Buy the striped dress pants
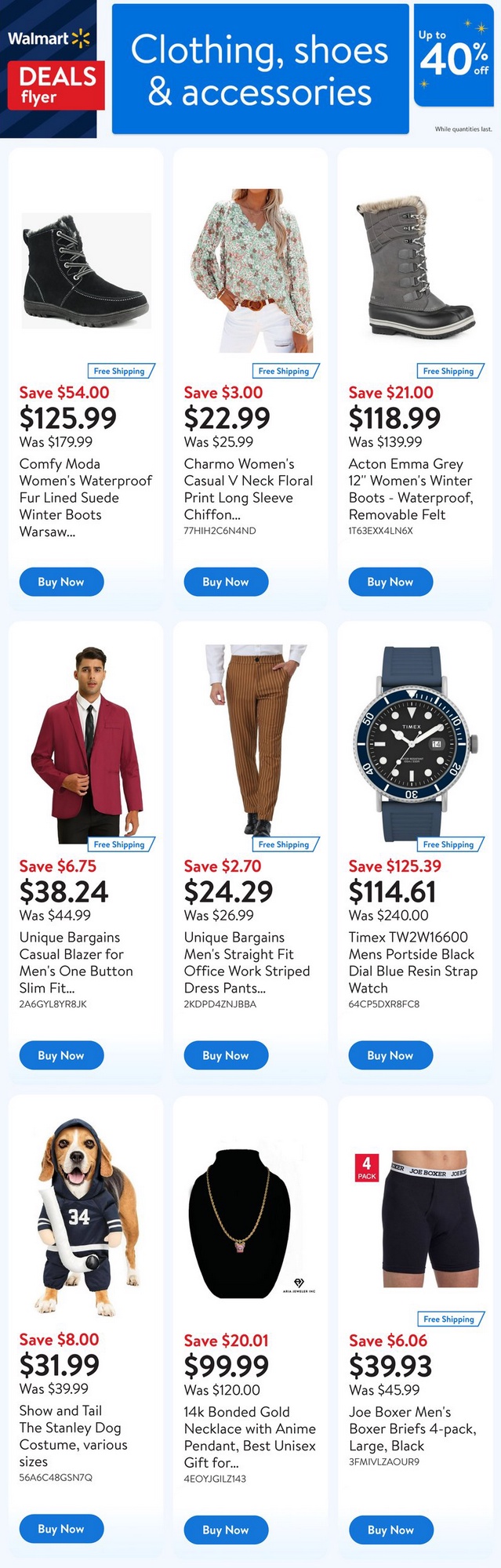 click(x=226, y=1055)
